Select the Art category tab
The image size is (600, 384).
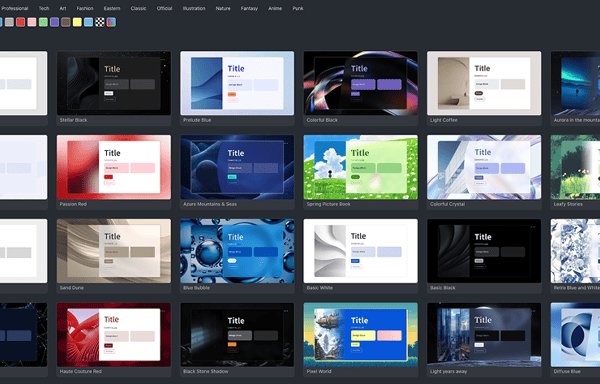pyautogui.click(x=63, y=8)
